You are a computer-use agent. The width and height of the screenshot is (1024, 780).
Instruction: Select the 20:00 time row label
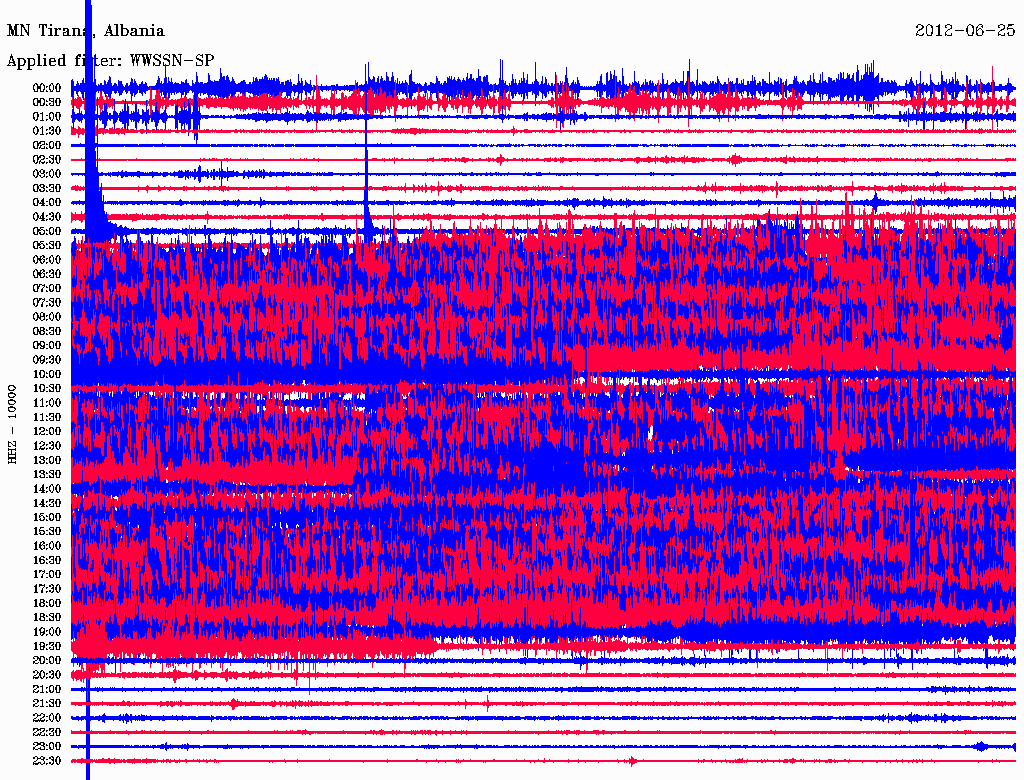tap(47, 660)
